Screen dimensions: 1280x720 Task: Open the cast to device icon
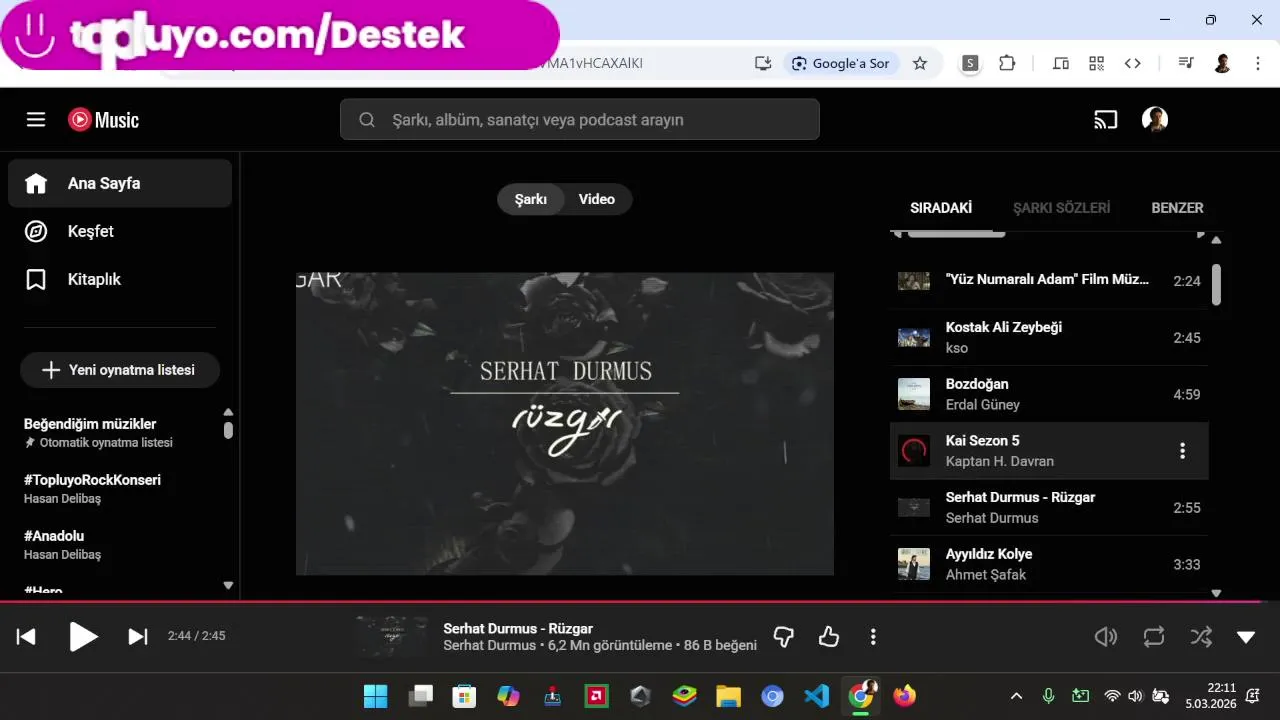1105,120
